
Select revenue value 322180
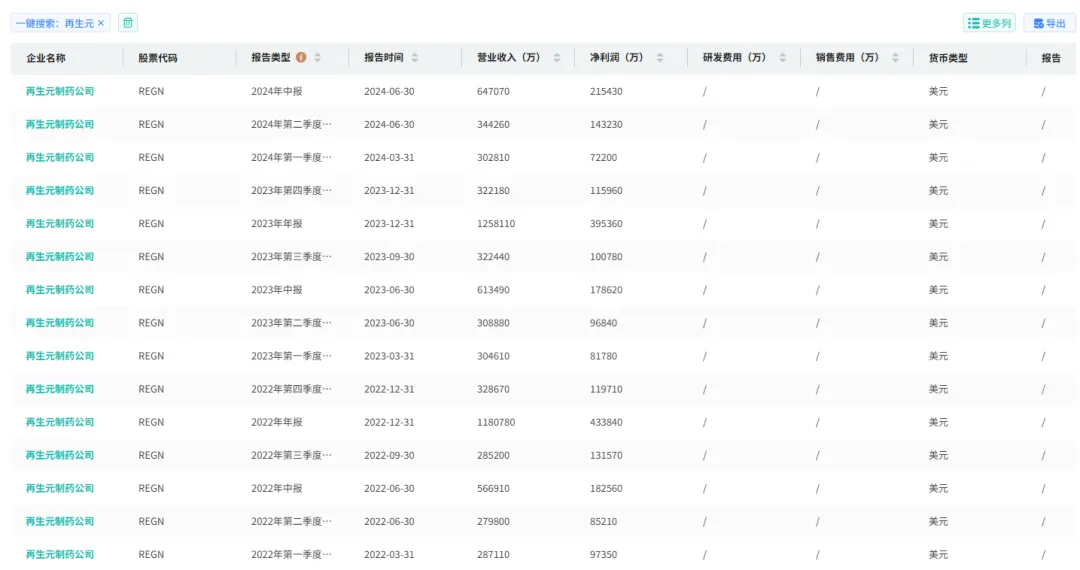[493, 191]
